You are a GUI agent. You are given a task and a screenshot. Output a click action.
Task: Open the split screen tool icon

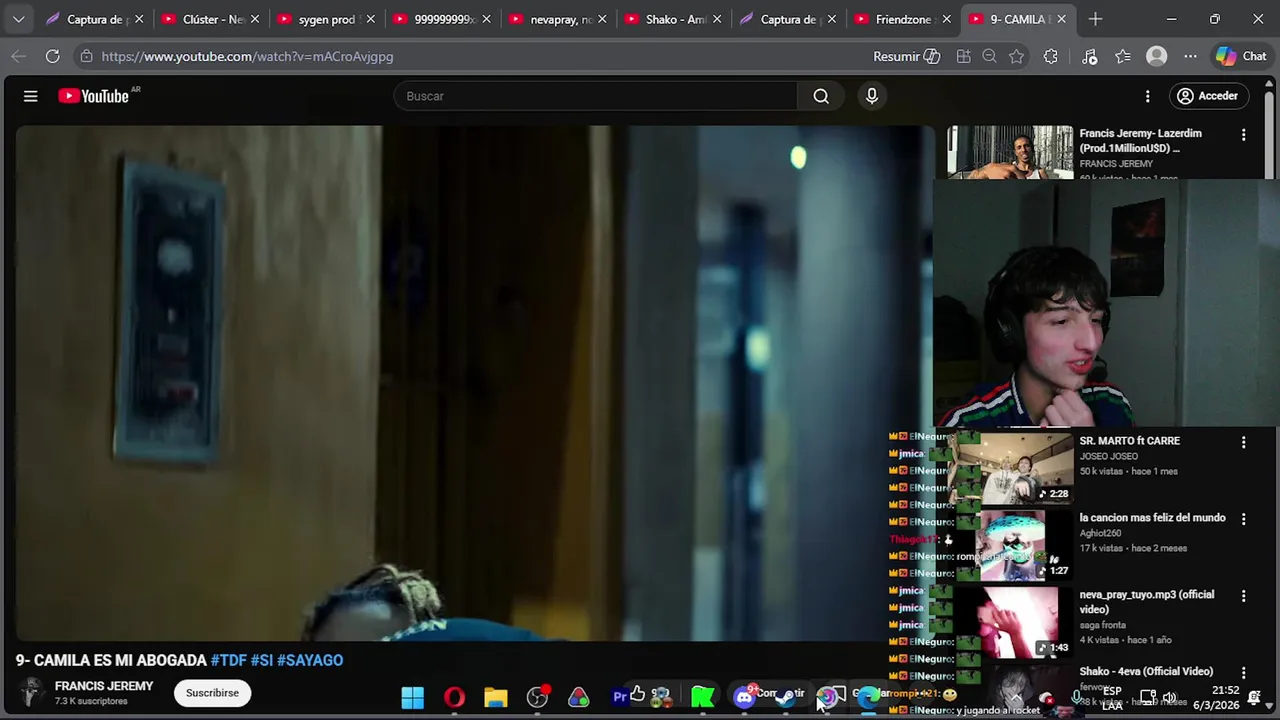tap(963, 56)
